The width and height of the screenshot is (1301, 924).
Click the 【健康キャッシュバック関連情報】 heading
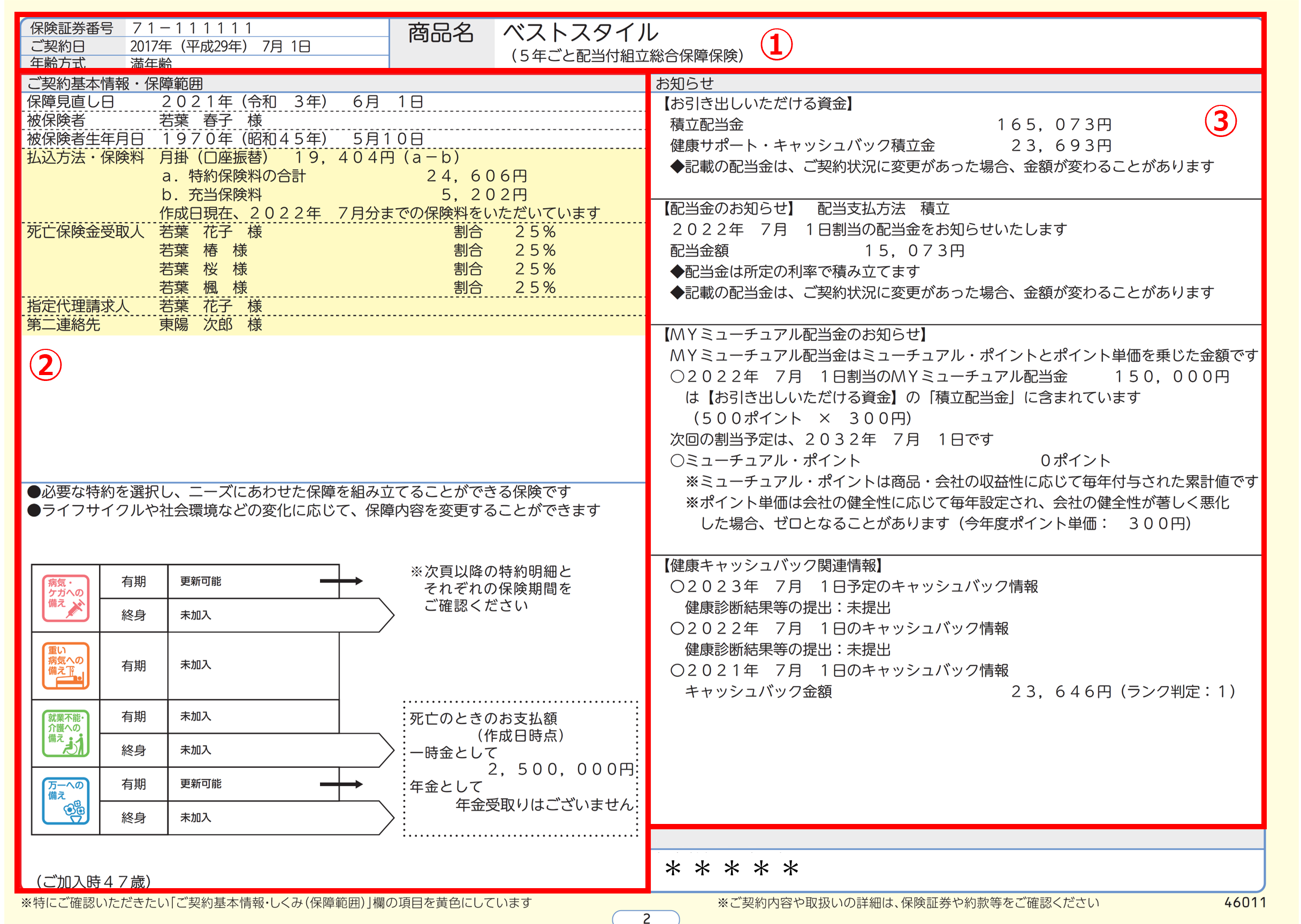click(772, 566)
